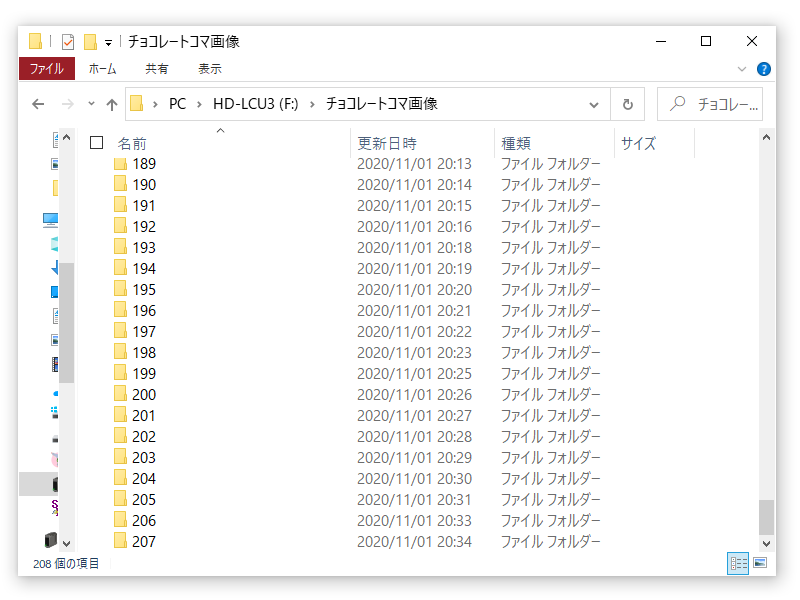Select folder 197 icon
Viewport: 800px width, 600px height.
coord(120,330)
